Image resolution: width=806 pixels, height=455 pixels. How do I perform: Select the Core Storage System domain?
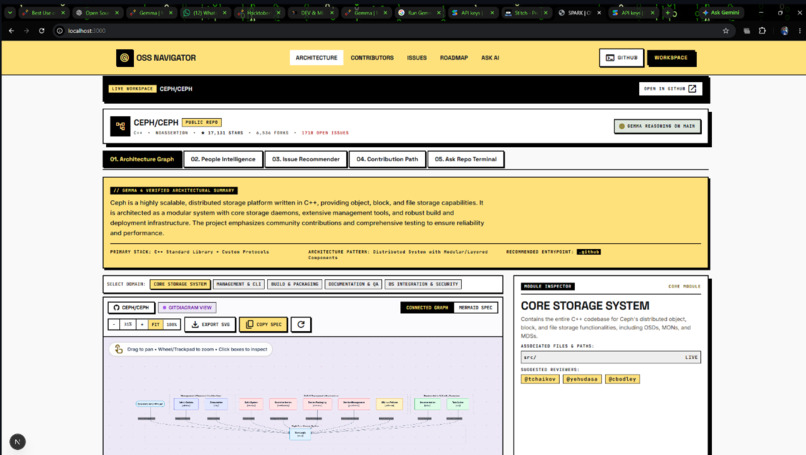pos(180,284)
